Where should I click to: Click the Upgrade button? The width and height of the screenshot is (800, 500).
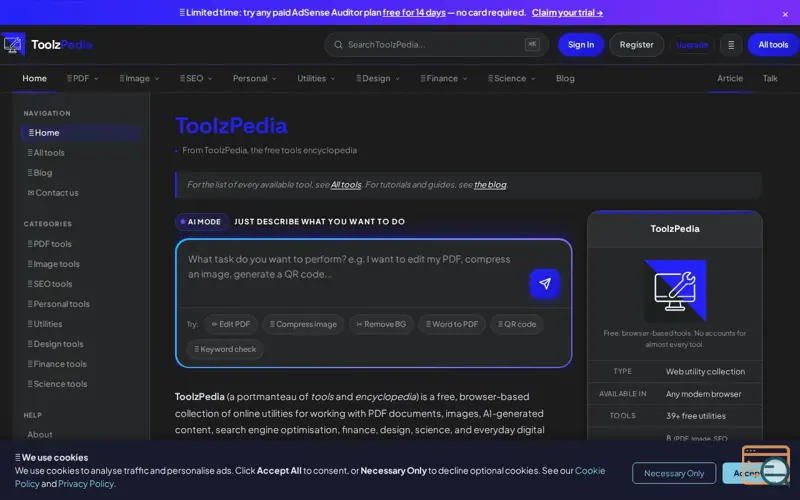692,45
